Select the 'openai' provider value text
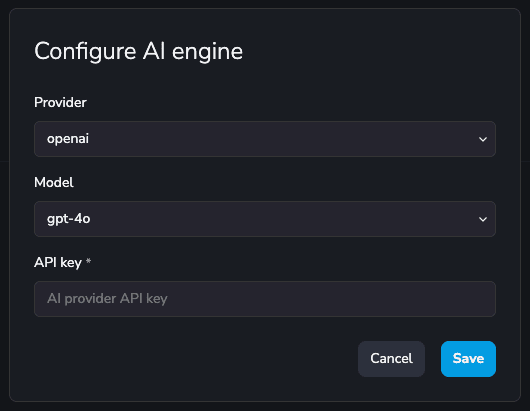This screenshot has width=530, height=411. 68,139
